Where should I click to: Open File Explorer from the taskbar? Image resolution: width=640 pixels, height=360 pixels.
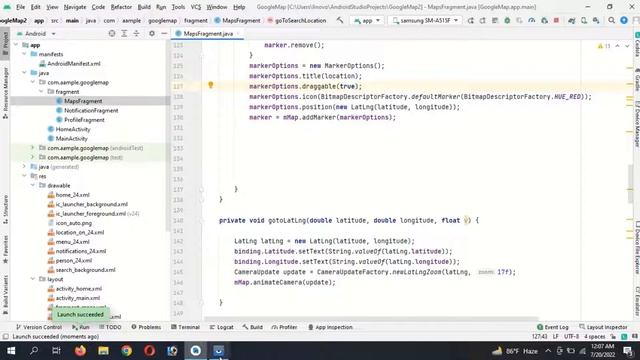point(103,351)
